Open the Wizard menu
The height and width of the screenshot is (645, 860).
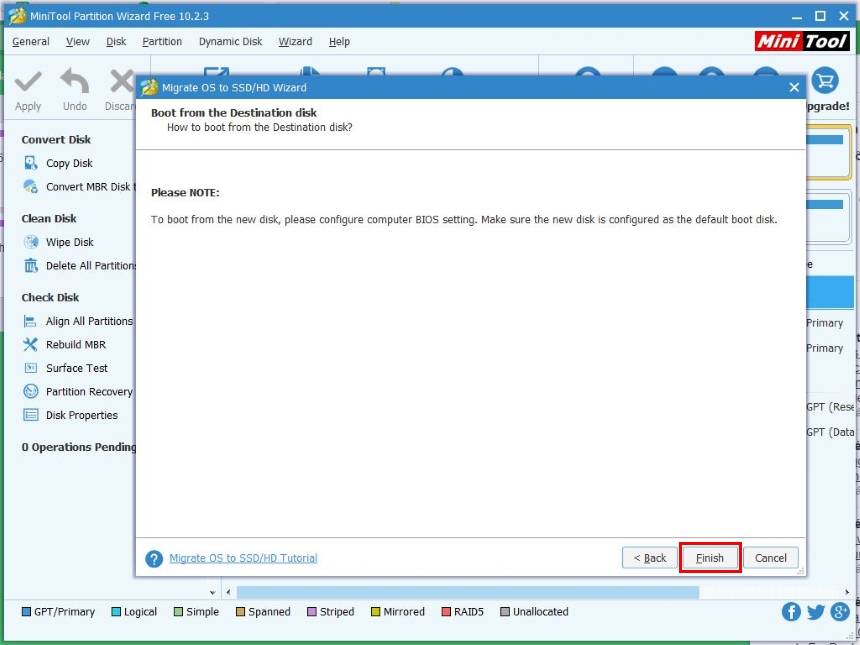[x=295, y=42]
